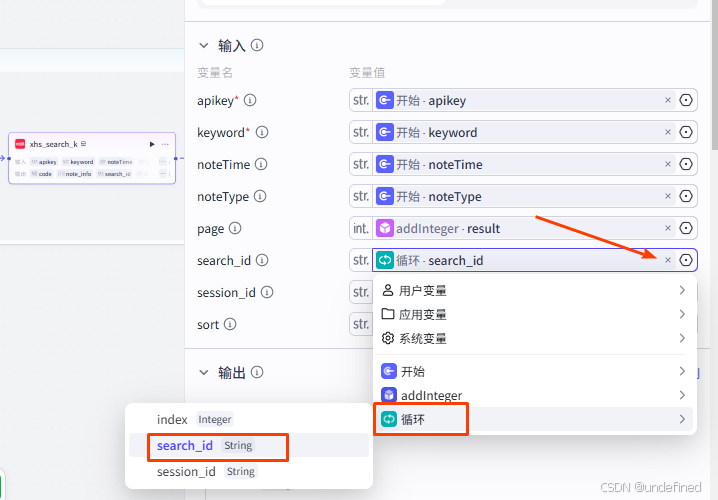This screenshot has width=718, height=500.
Task: Click the note_info output tag on node
Action: 75,174
